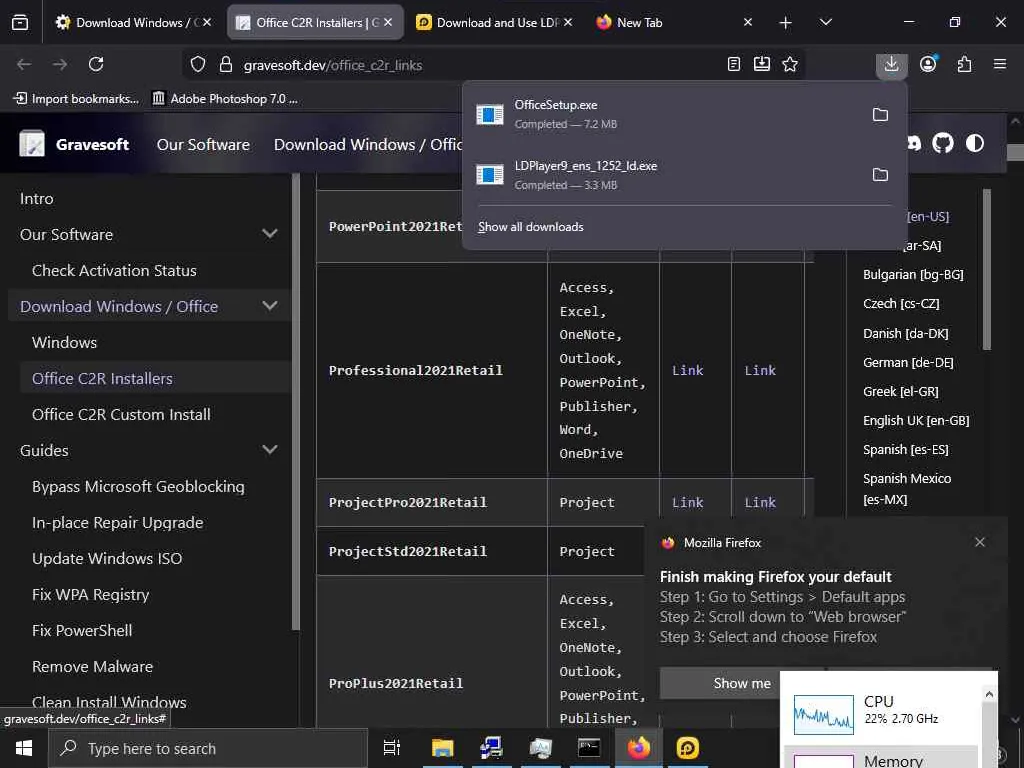The height and width of the screenshot is (768, 1024).
Task: Click second Link for ProjectPro2021Retail
Action: [760, 502]
